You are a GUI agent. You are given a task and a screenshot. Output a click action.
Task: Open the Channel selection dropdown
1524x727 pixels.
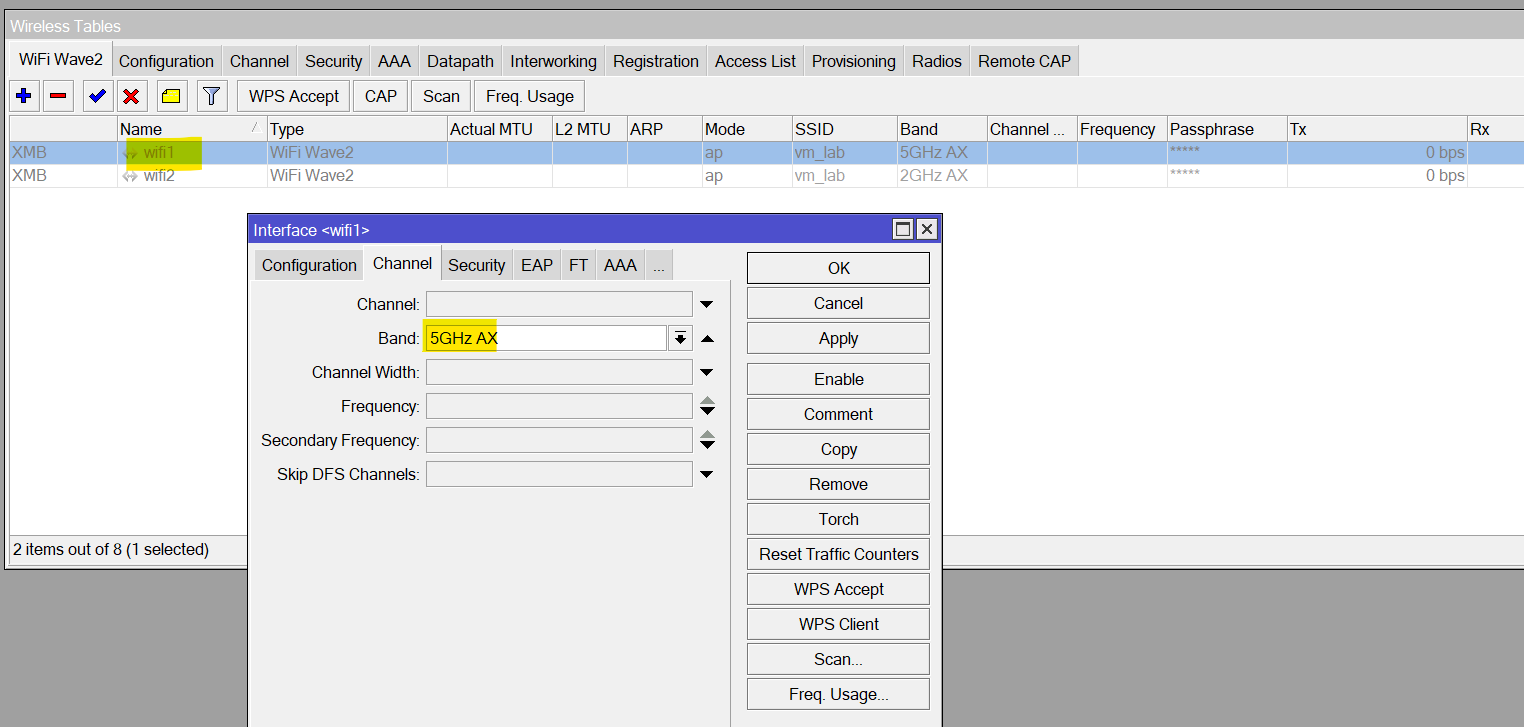click(707, 304)
